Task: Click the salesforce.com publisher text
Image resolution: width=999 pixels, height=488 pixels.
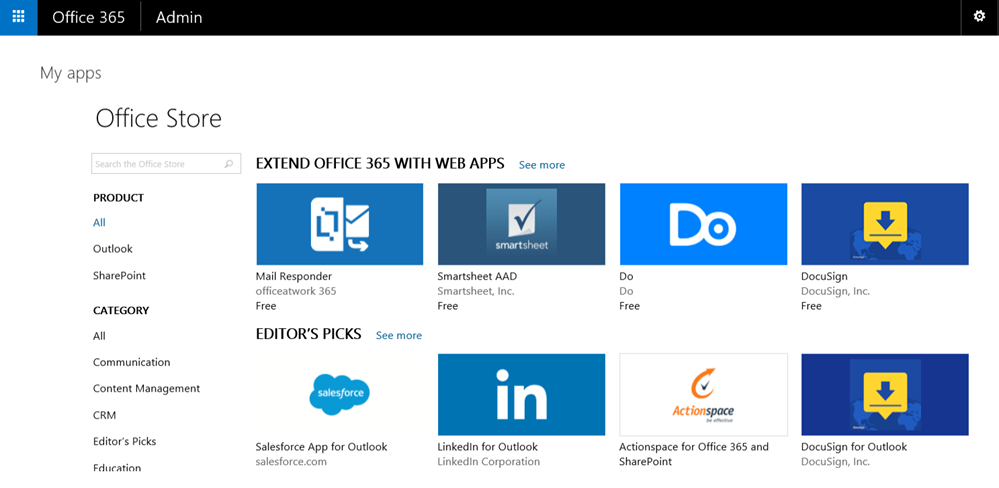Action: point(291,462)
